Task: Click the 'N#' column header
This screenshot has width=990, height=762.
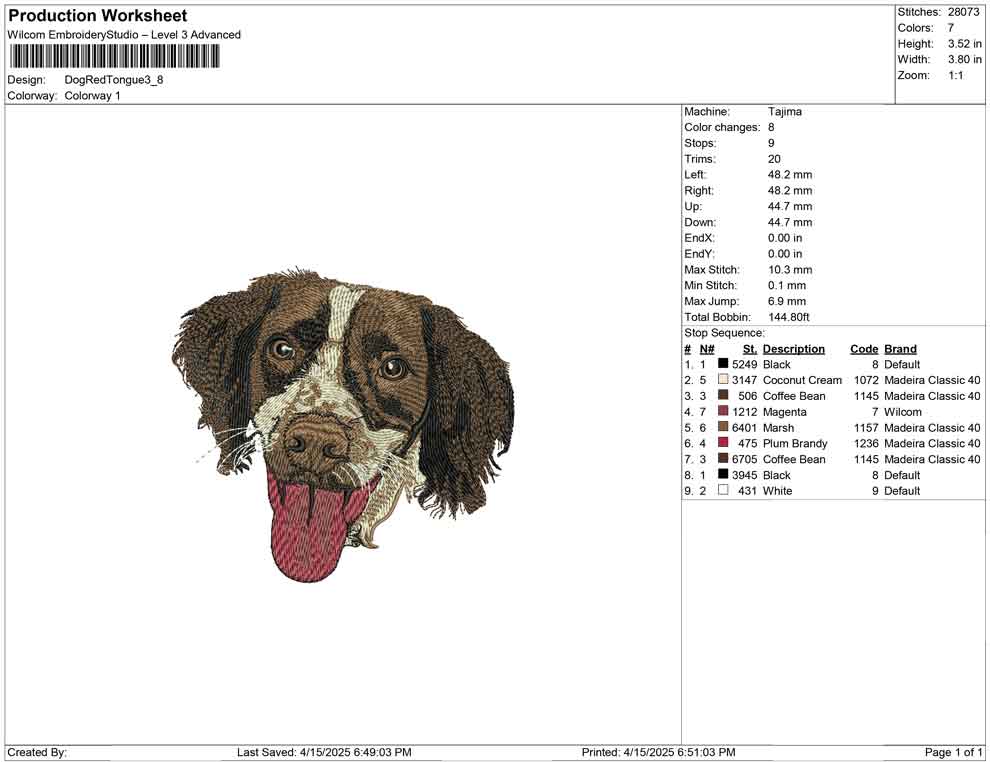Action: (707, 348)
